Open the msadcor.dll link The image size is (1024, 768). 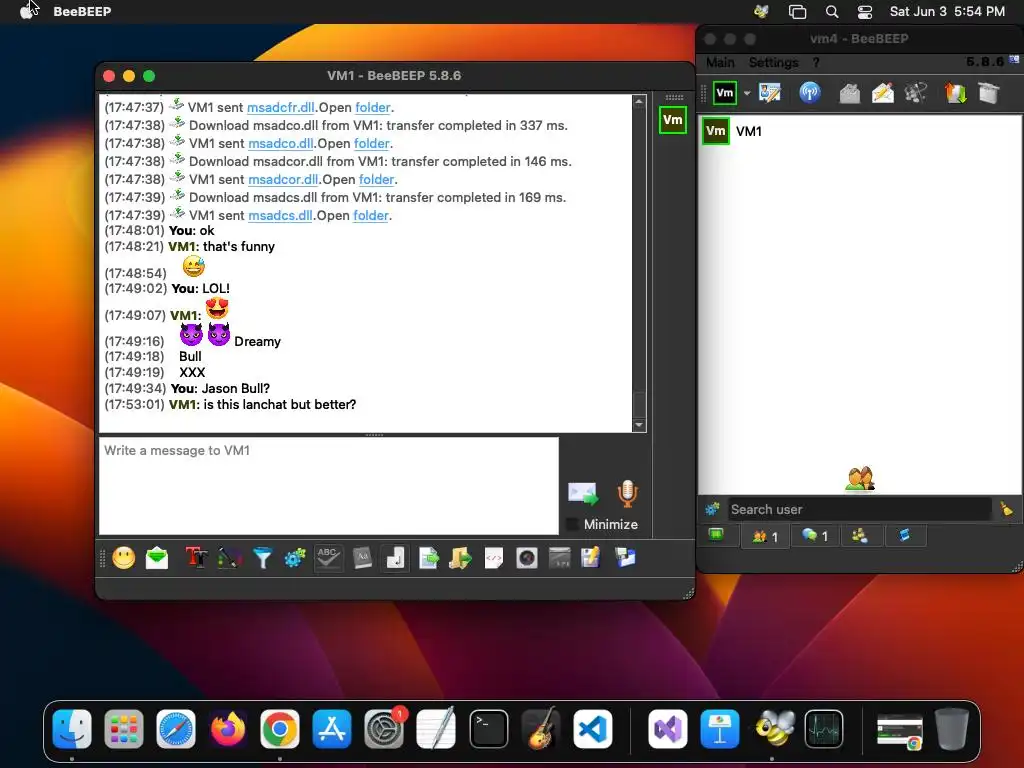[283, 179]
